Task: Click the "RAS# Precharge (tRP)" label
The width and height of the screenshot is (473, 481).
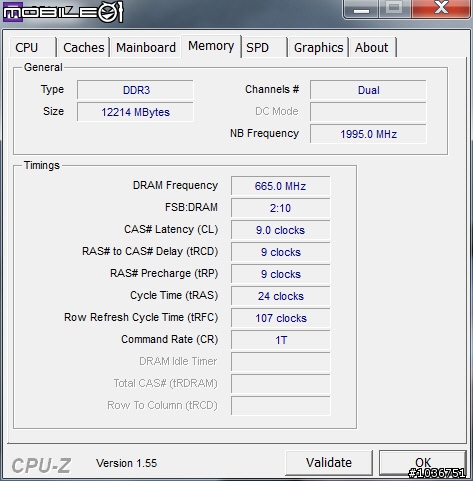Action: click(x=164, y=273)
